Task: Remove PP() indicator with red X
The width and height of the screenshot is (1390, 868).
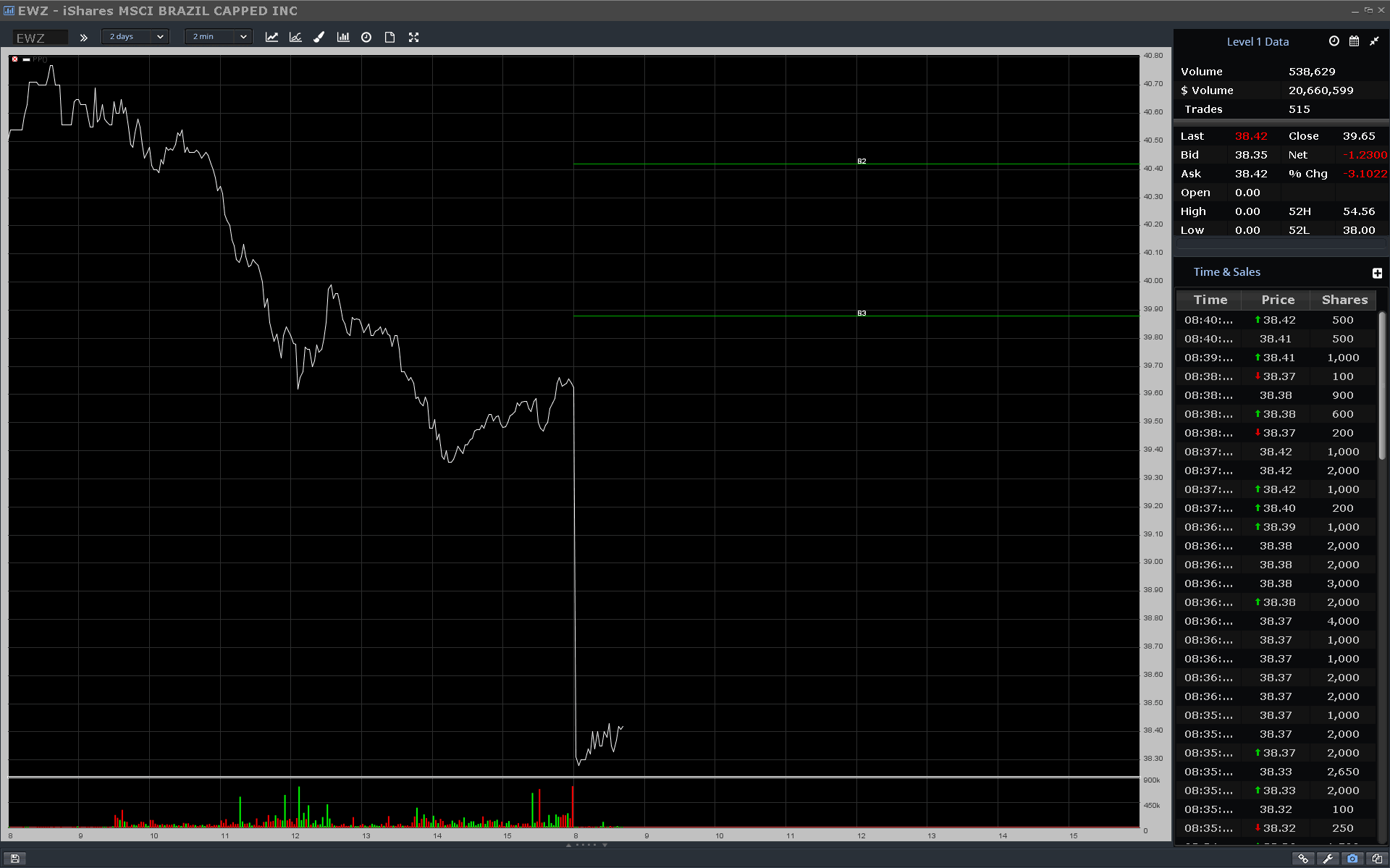Action: pos(14,59)
